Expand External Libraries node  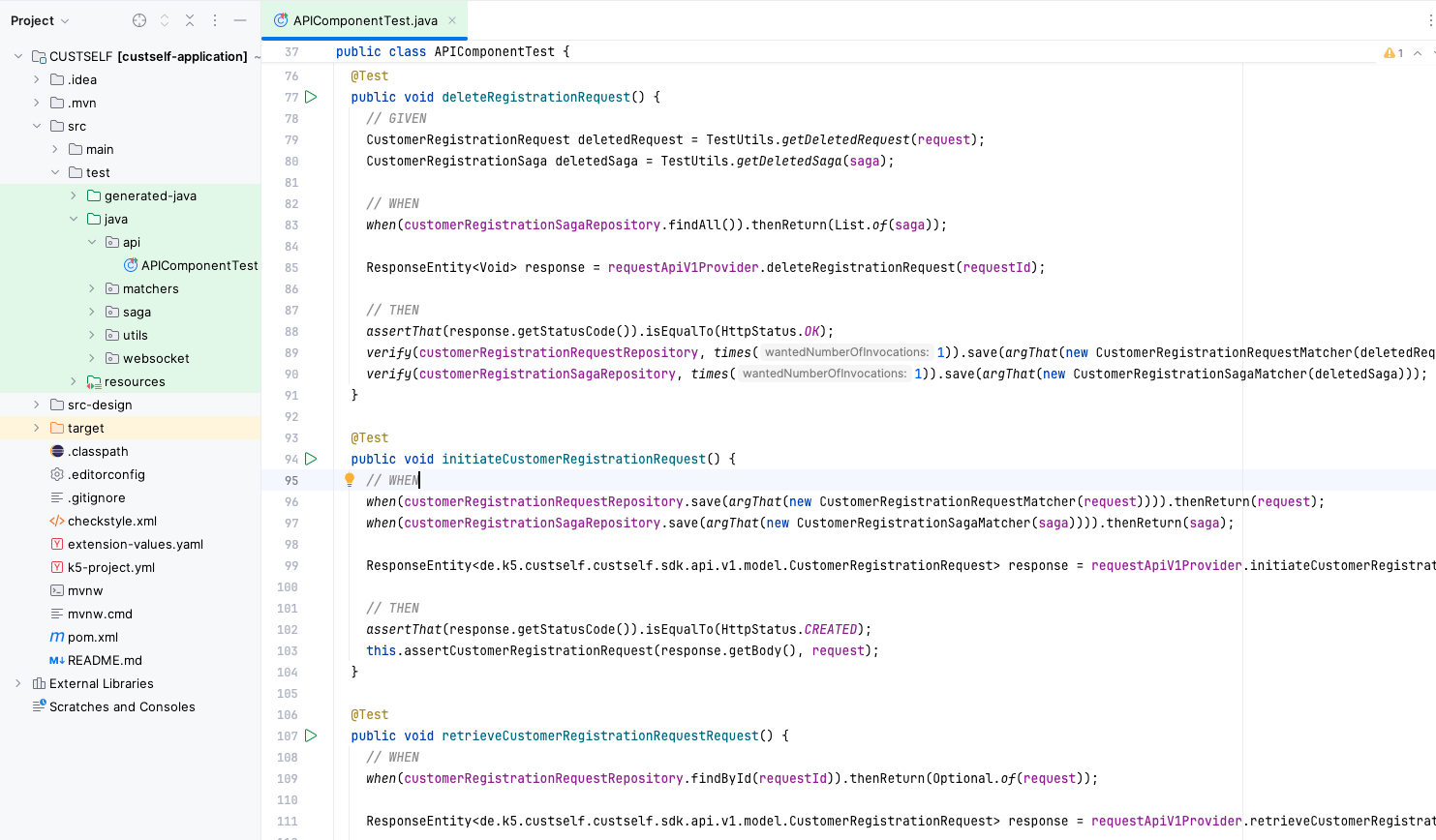tap(16, 683)
